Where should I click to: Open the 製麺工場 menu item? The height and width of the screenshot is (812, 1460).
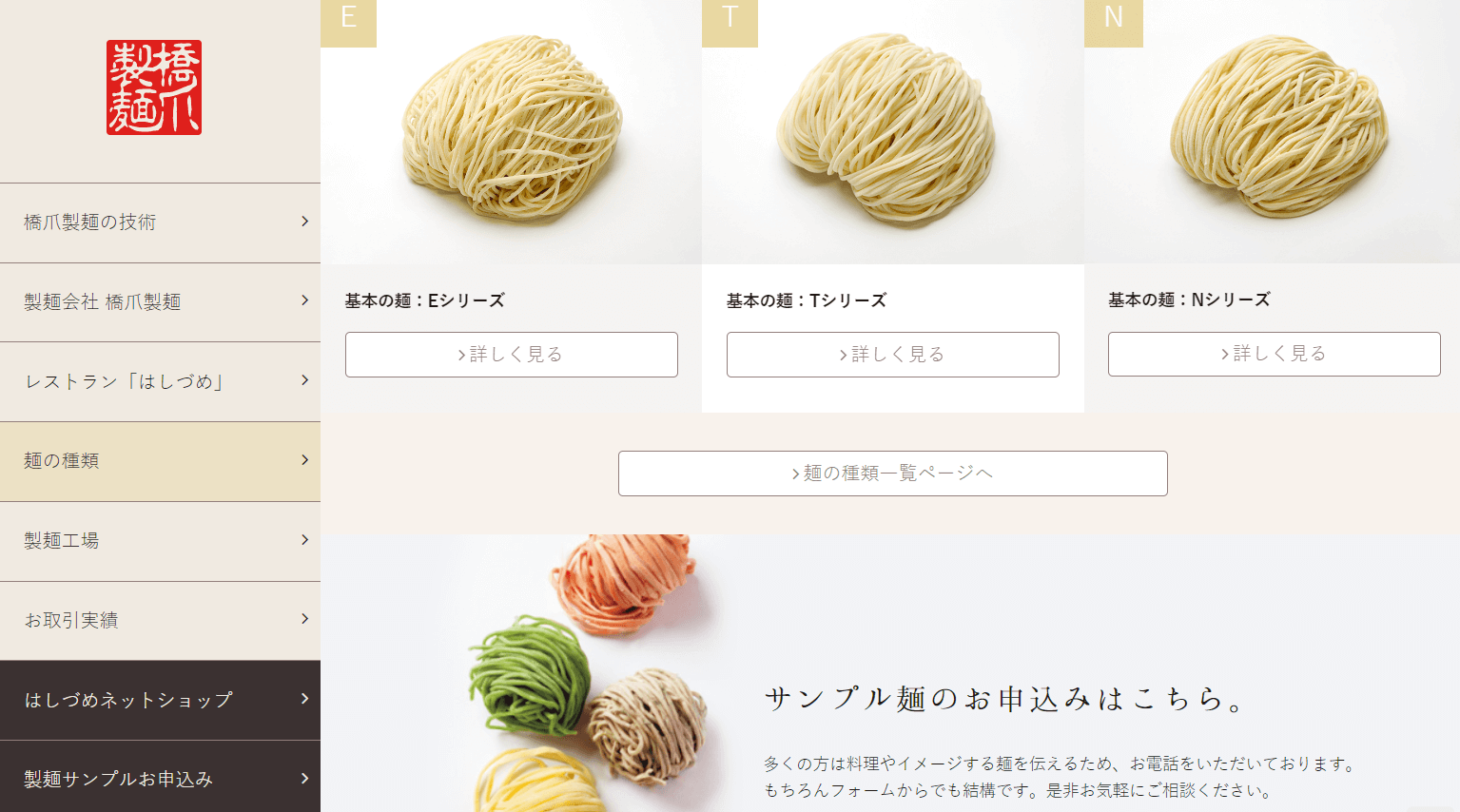pos(160,541)
